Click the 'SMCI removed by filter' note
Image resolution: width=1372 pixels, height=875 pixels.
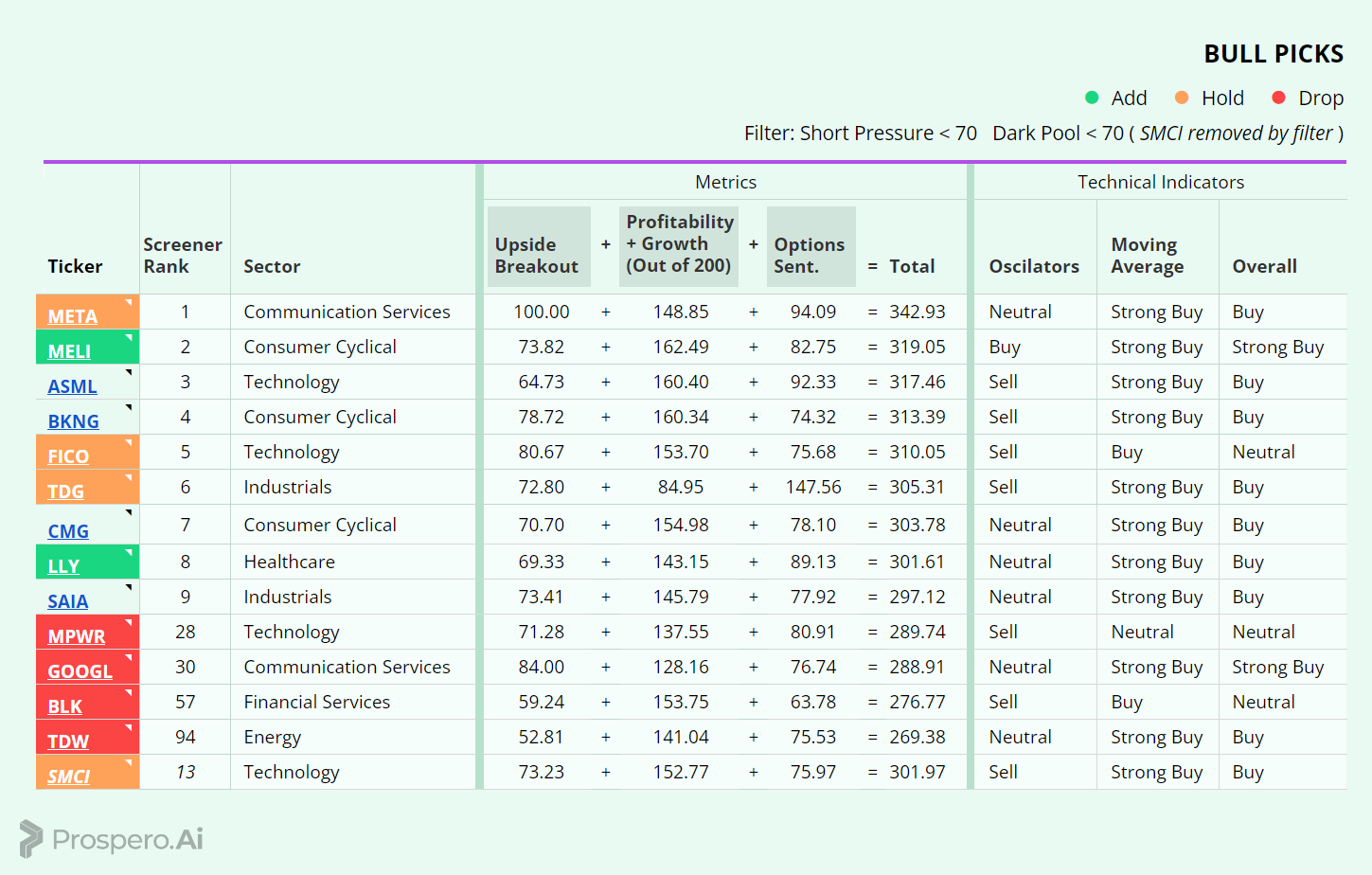1236,134
